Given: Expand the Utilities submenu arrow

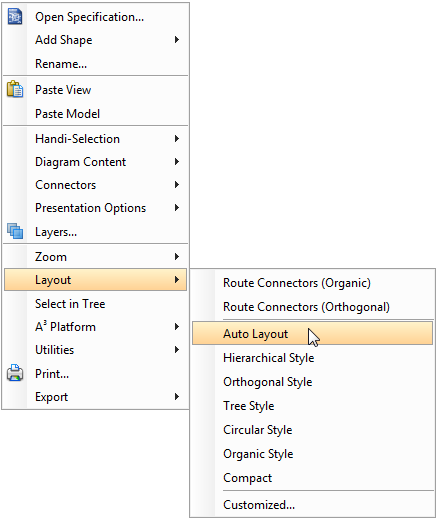Looking at the screenshot, I should coord(177,350).
